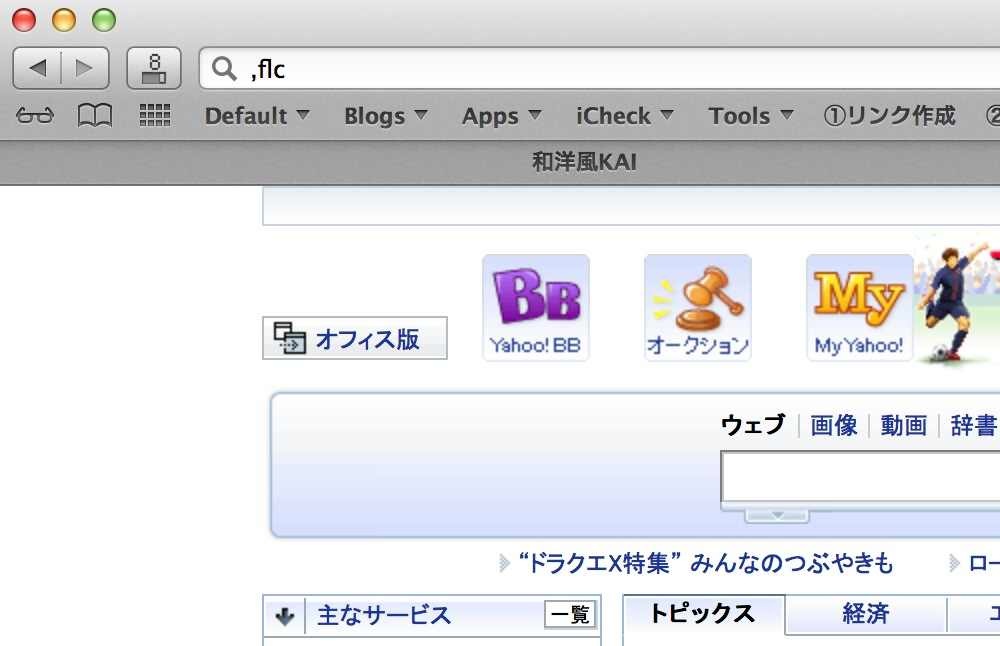
Task: Click the yellow minimize window button
Action: tap(64, 20)
